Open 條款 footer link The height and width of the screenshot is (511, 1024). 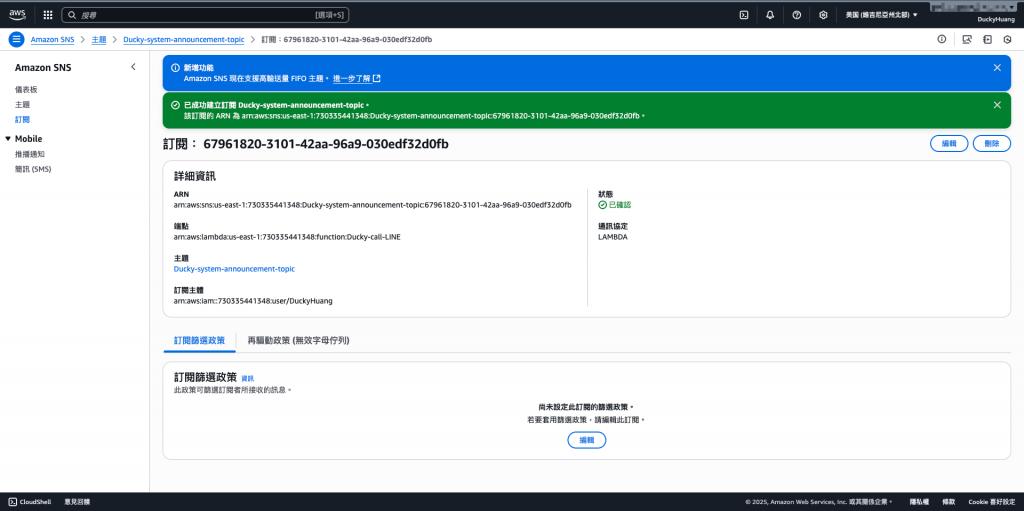pyautogui.click(x=949, y=502)
